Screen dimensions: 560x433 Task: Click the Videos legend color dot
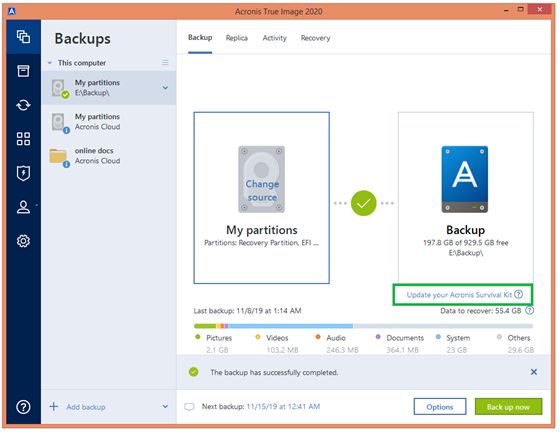(258, 337)
